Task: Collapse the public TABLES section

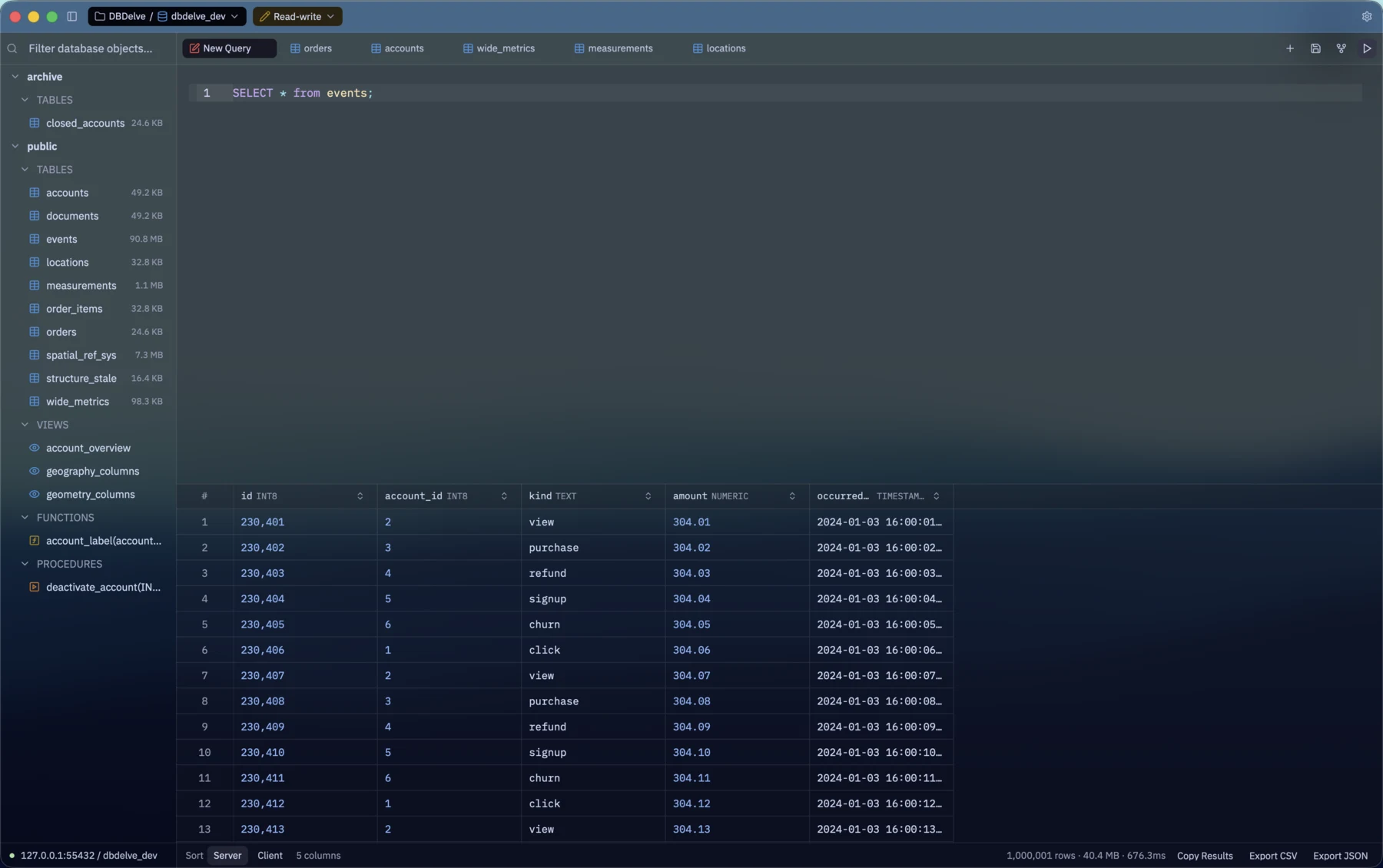Action: (x=25, y=169)
